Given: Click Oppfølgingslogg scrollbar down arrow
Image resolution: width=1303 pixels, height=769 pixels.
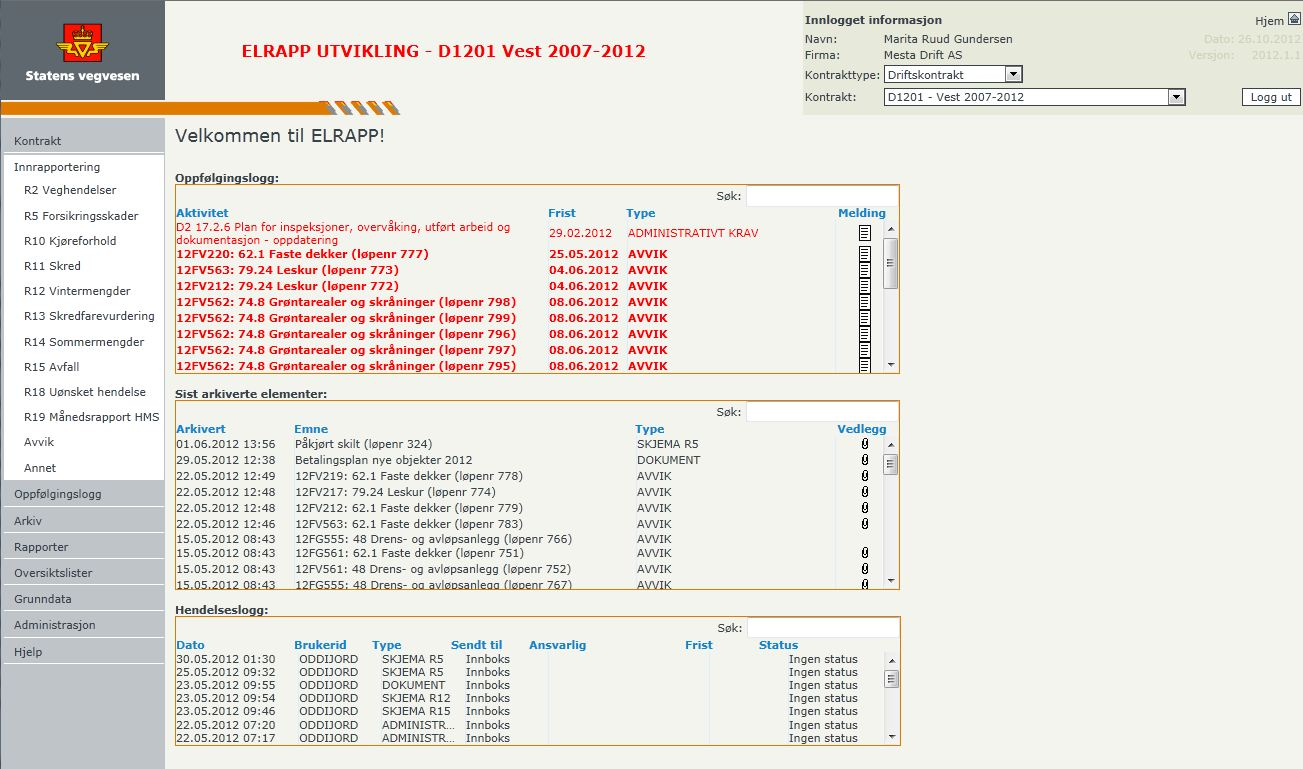Looking at the screenshot, I should pyautogui.click(x=891, y=366).
